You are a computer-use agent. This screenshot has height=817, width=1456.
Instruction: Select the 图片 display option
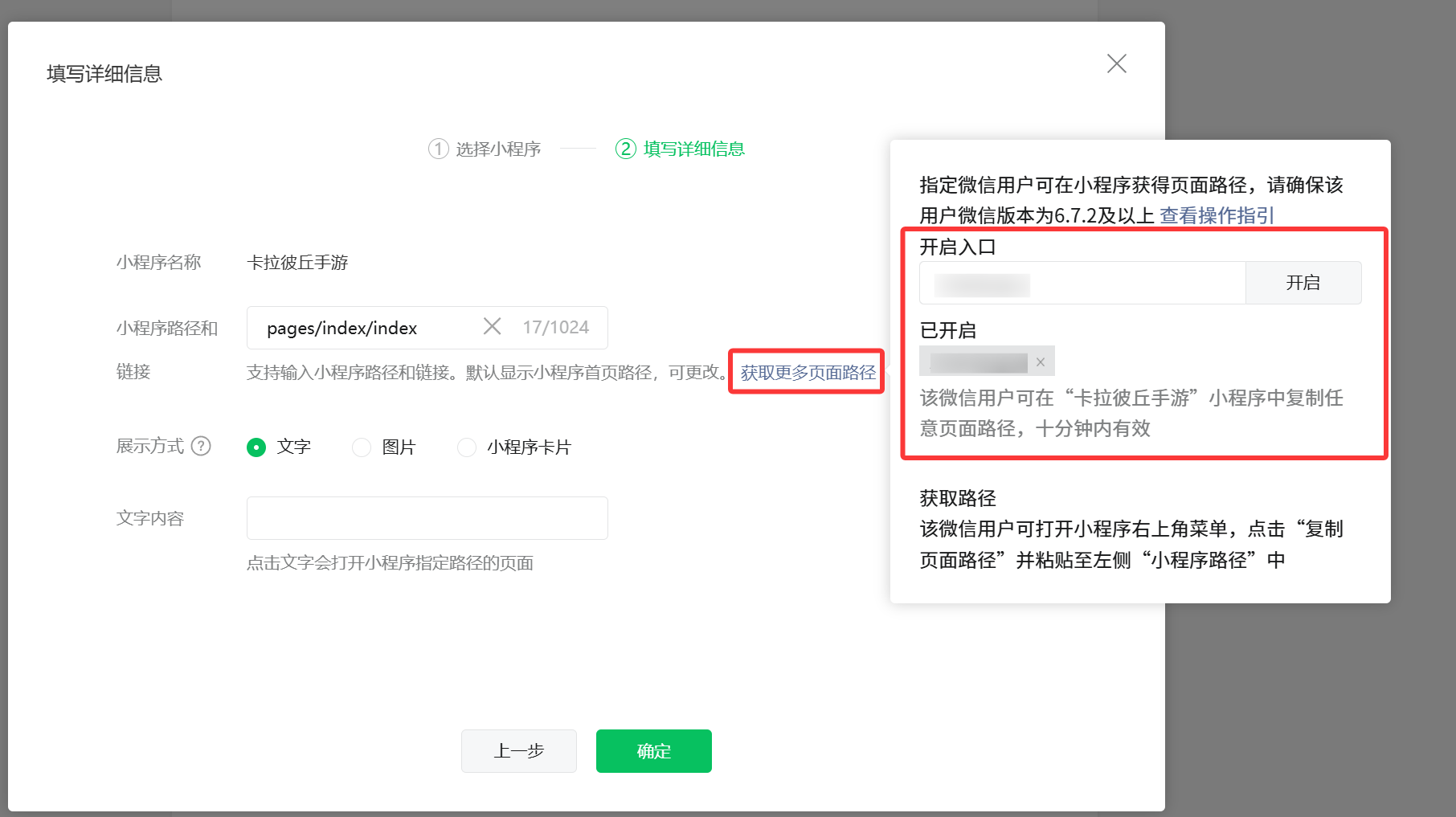(x=361, y=447)
